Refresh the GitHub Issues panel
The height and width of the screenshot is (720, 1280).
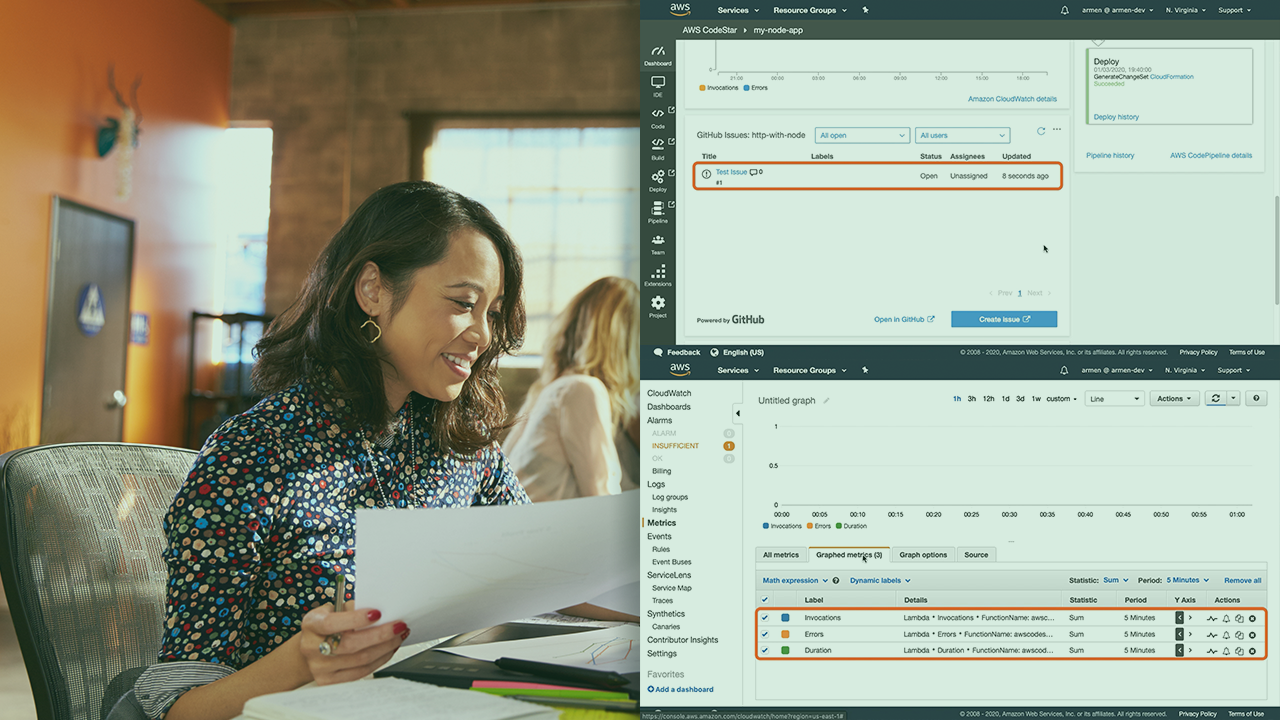point(1041,130)
